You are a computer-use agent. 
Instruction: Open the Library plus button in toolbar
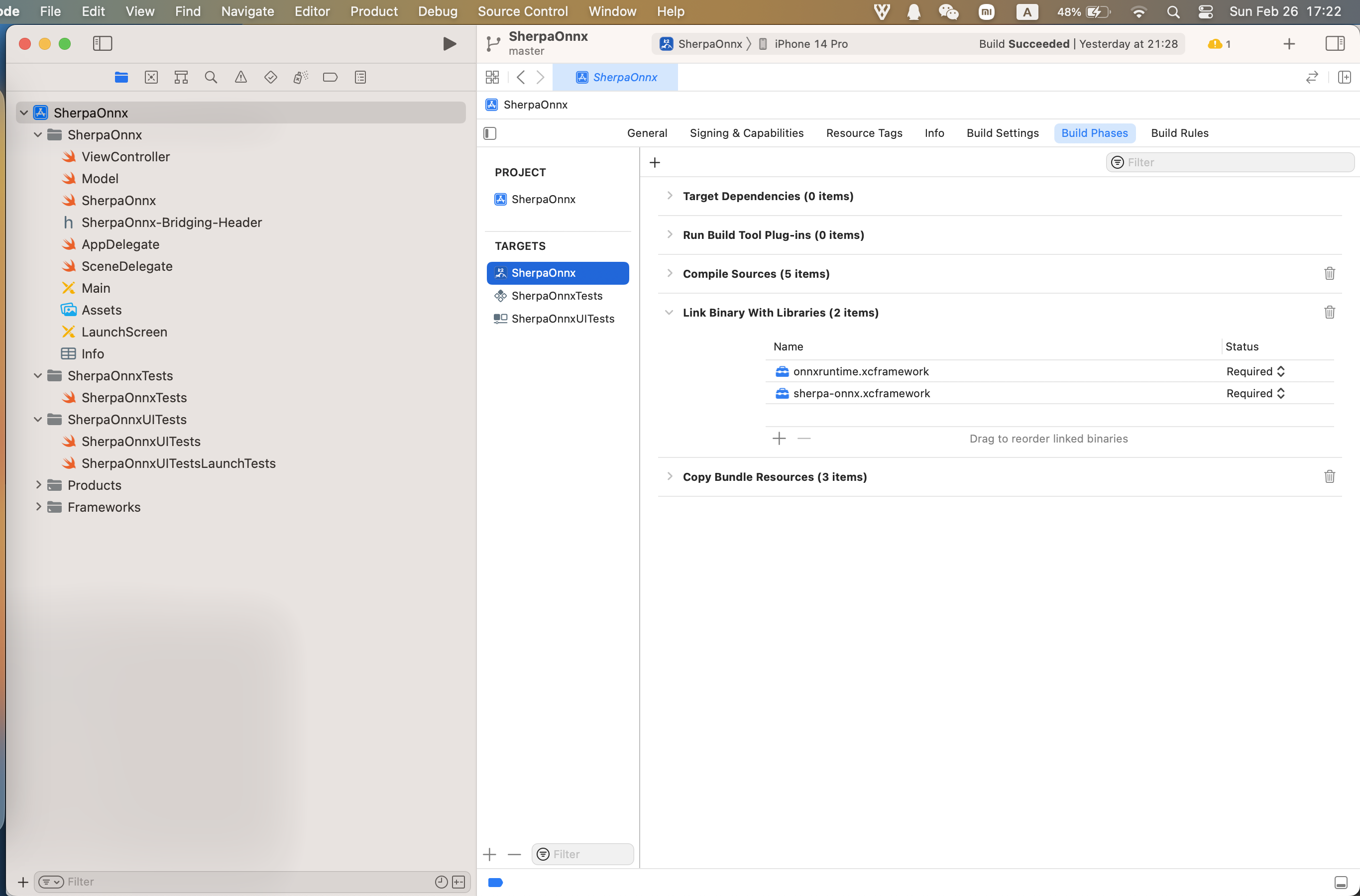coord(1289,44)
